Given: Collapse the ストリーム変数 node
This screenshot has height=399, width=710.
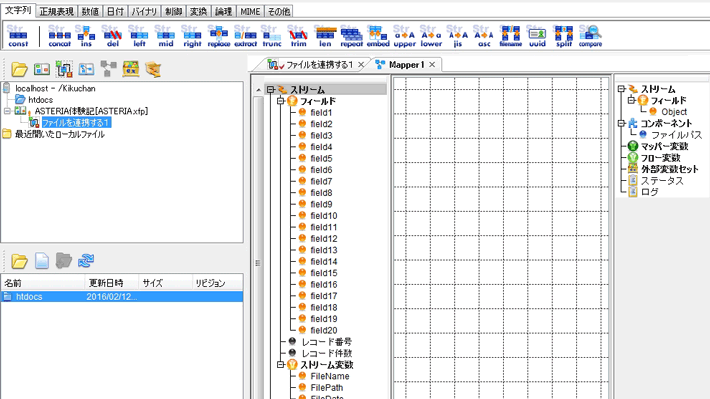Looking at the screenshot, I should pyautogui.click(x=281, y=364).
